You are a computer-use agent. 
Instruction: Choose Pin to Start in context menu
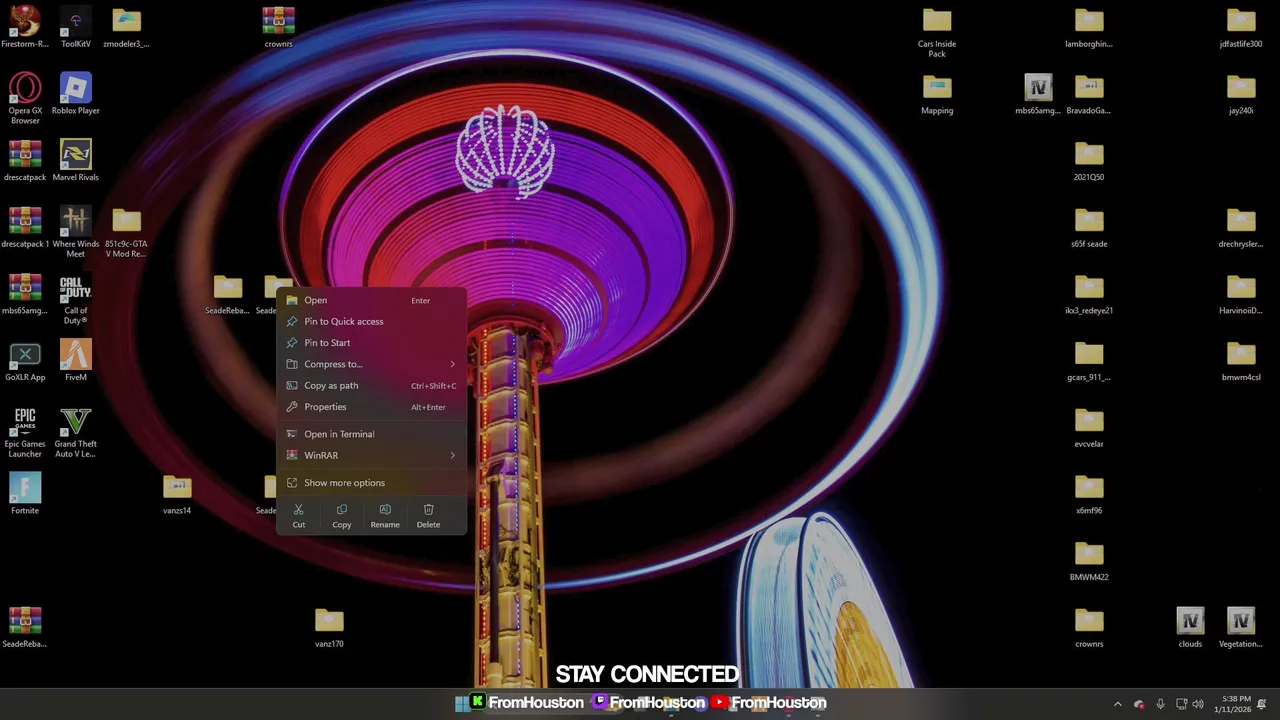(371, 342)
